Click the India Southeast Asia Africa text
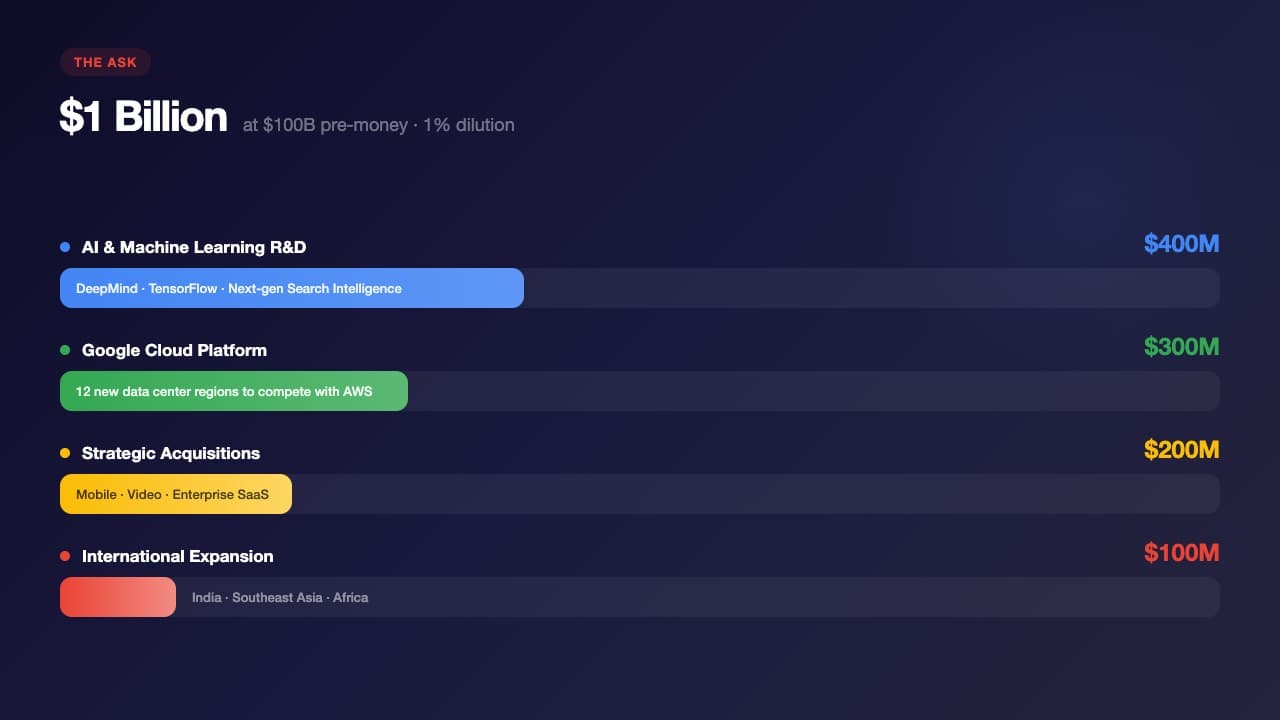This screenshot has height=720, width=1280. [x=280, y=597]
